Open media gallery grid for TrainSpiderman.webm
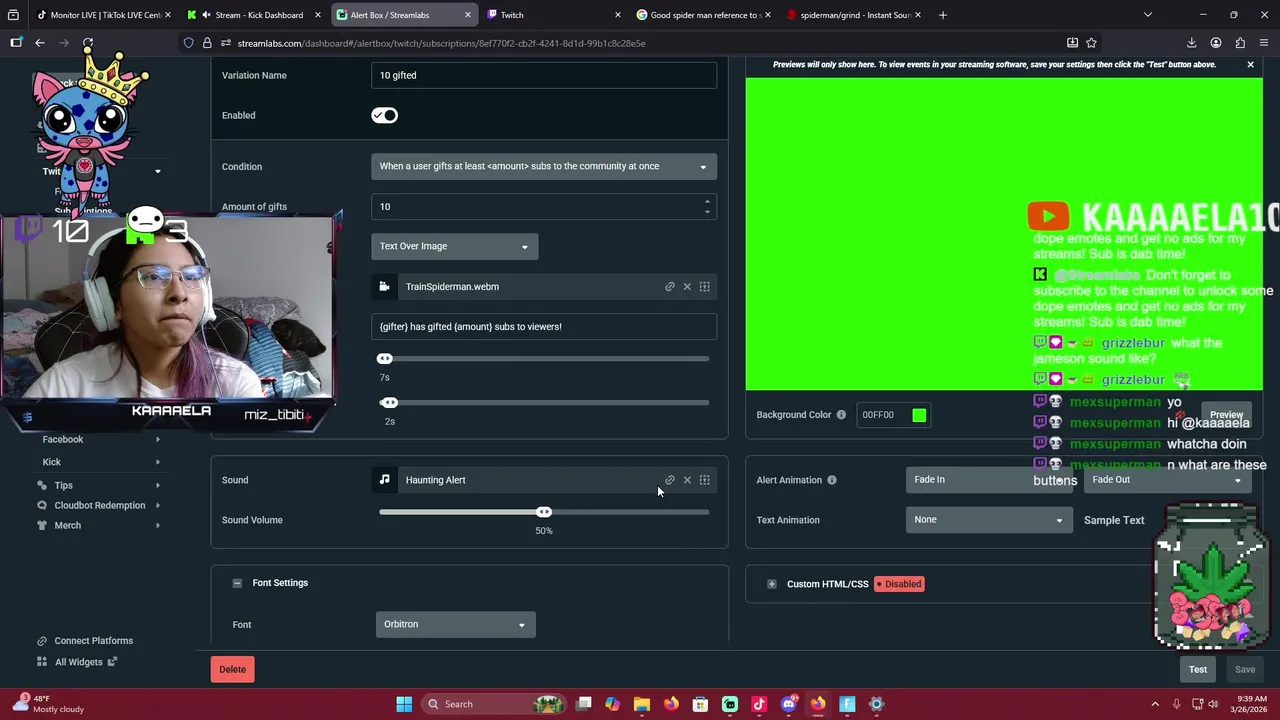This screenshot has height=720, width=1280. [x=705, y=287]
